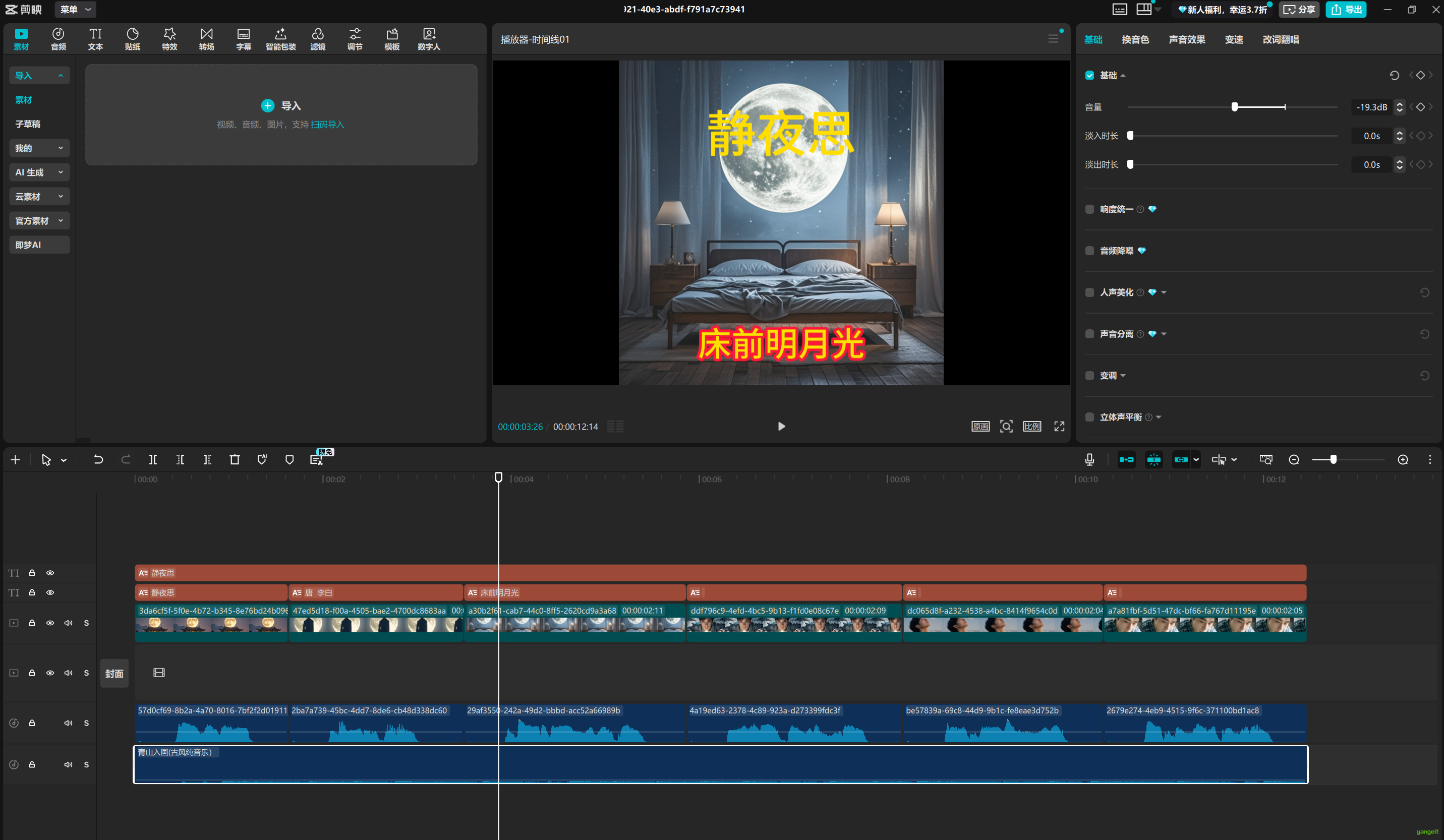Open the 数字人 digital human panel
The height and width of the screenshot is (840, 1444).
click(429, 38)
